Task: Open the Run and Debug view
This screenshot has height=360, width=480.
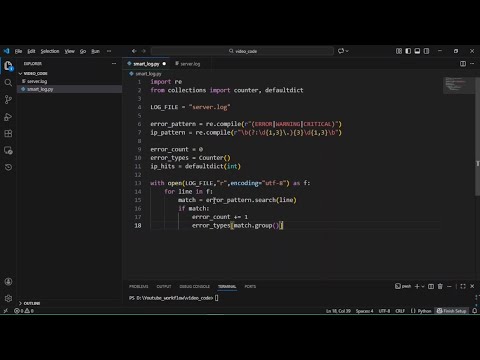Action: pos(8,117)
